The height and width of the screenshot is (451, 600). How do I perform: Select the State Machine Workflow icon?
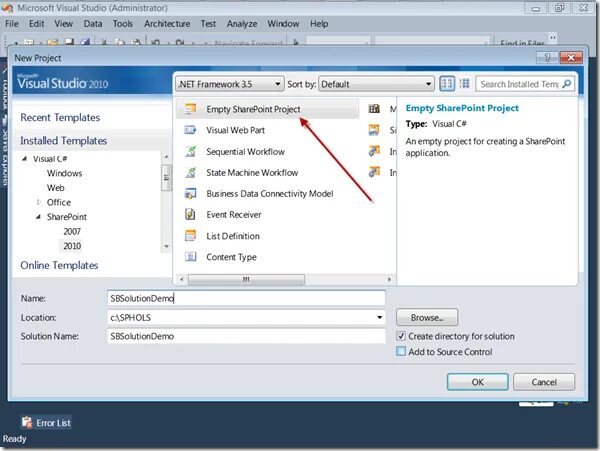190,173
